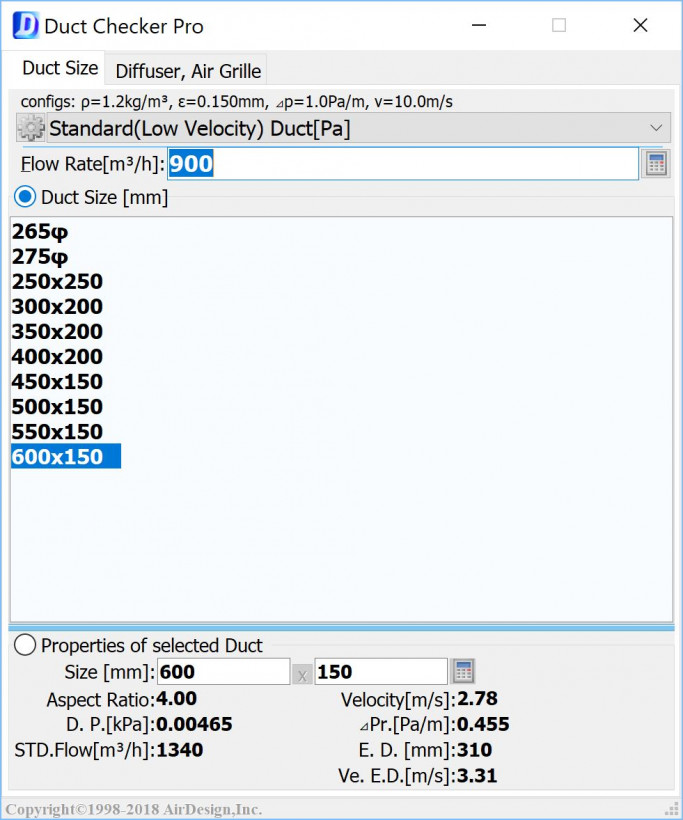The image size is (683, 820).
Task: Expand the Standard(Low Velocity) Duct dropdown
Action: [656, 128]
